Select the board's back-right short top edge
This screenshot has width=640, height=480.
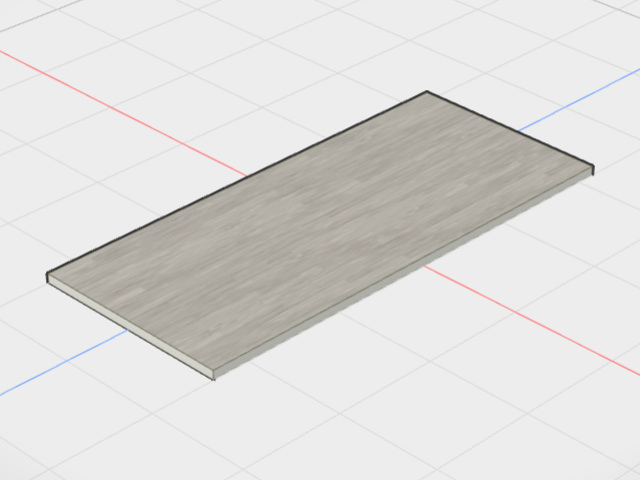(510, 129)
